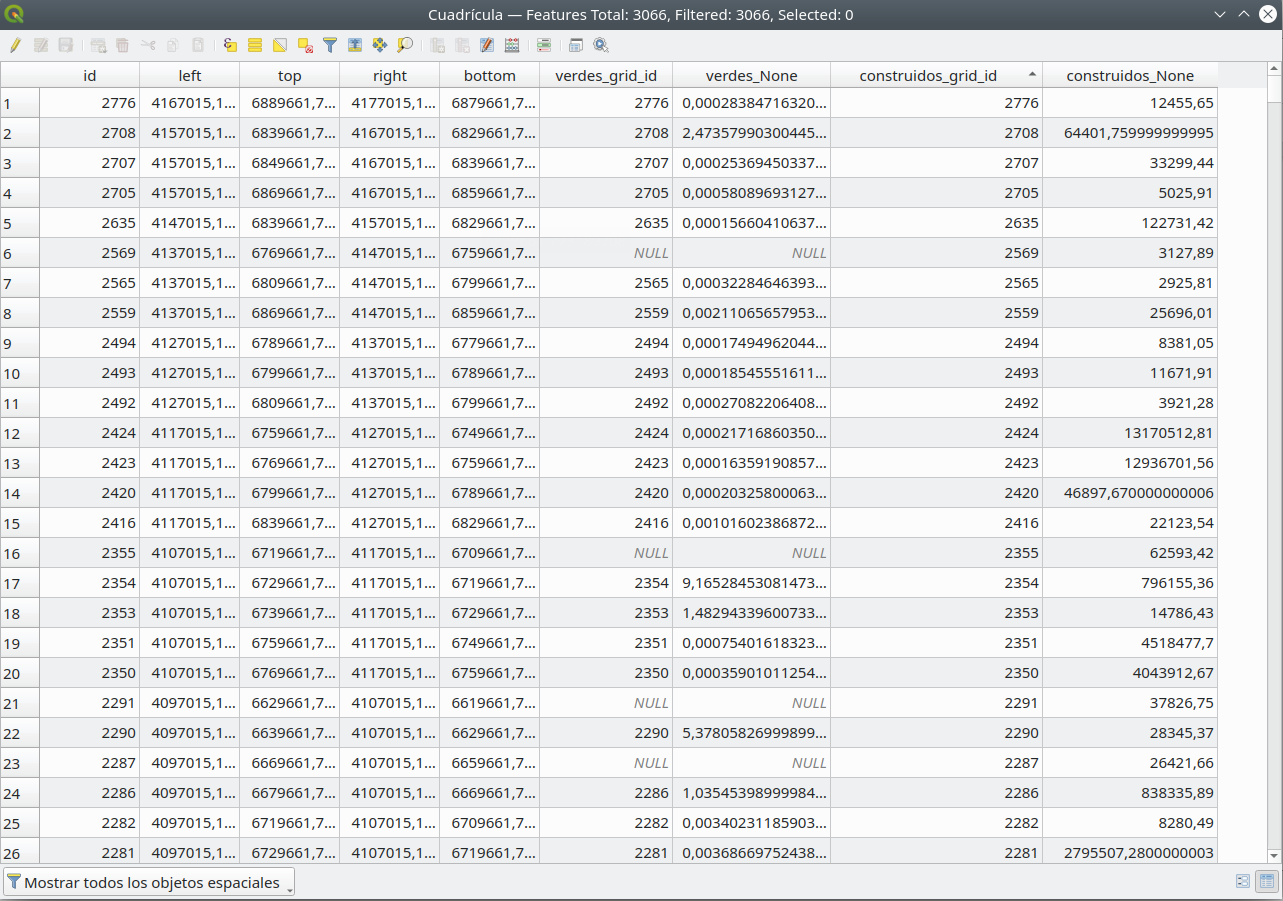Open the field calculator abacus icon
The image size is (1283, 901).
click(x=512, y=45)
